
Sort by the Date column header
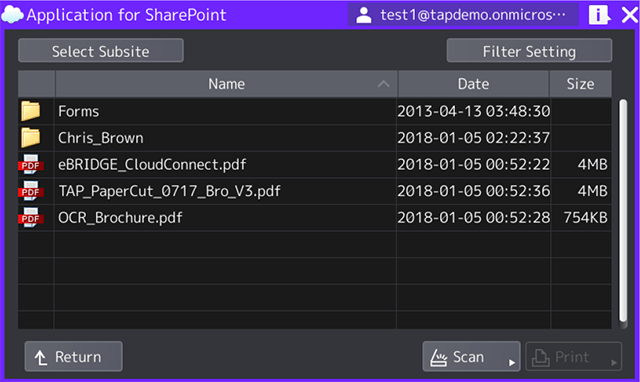[473, 84]
